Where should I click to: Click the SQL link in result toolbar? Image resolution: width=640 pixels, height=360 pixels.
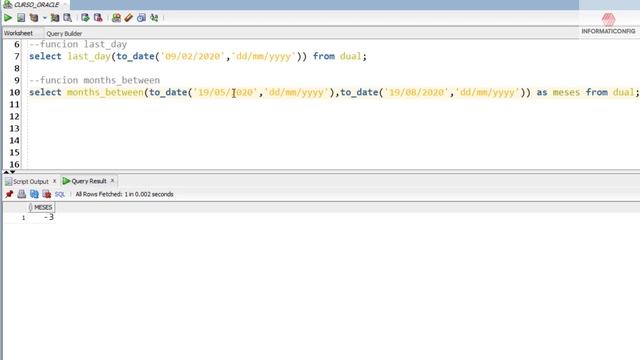60,194
